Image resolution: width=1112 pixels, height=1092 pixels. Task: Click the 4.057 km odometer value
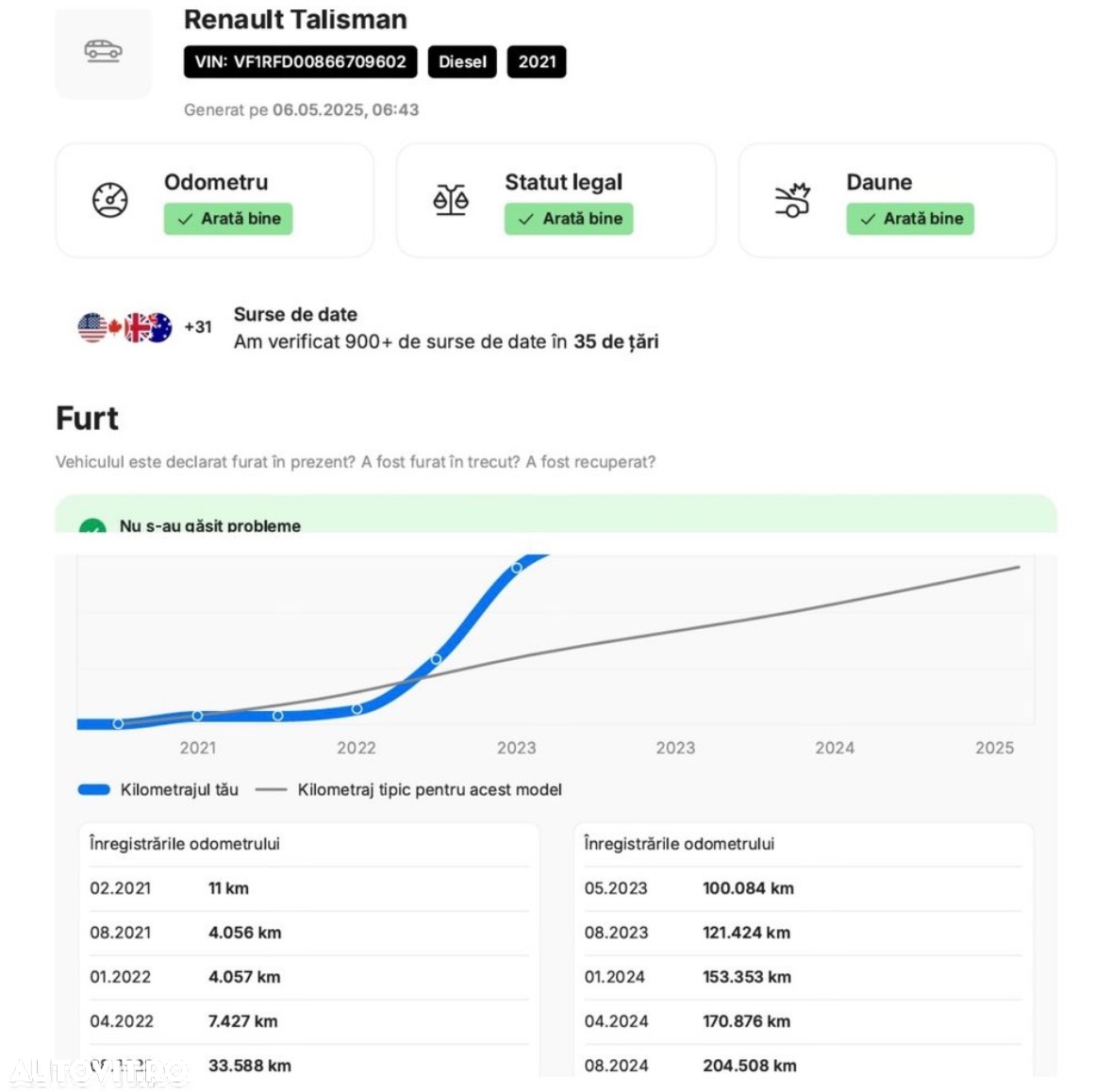tap(244, 977)
